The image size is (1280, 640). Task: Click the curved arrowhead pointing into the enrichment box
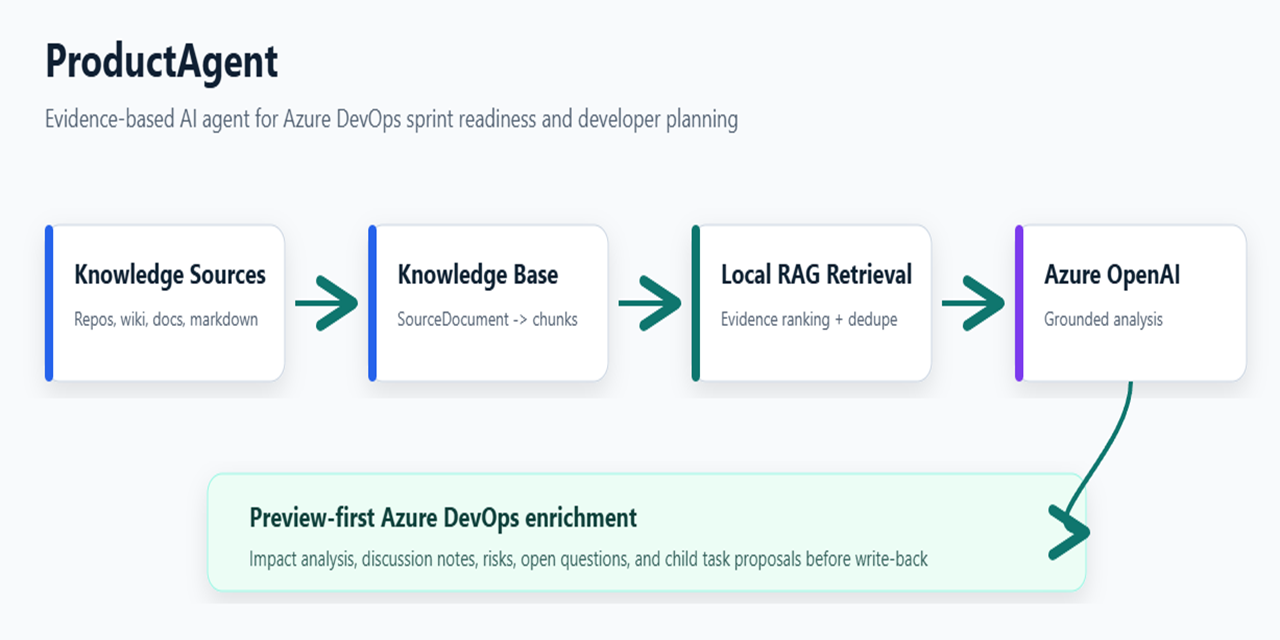pos(1067,532)
